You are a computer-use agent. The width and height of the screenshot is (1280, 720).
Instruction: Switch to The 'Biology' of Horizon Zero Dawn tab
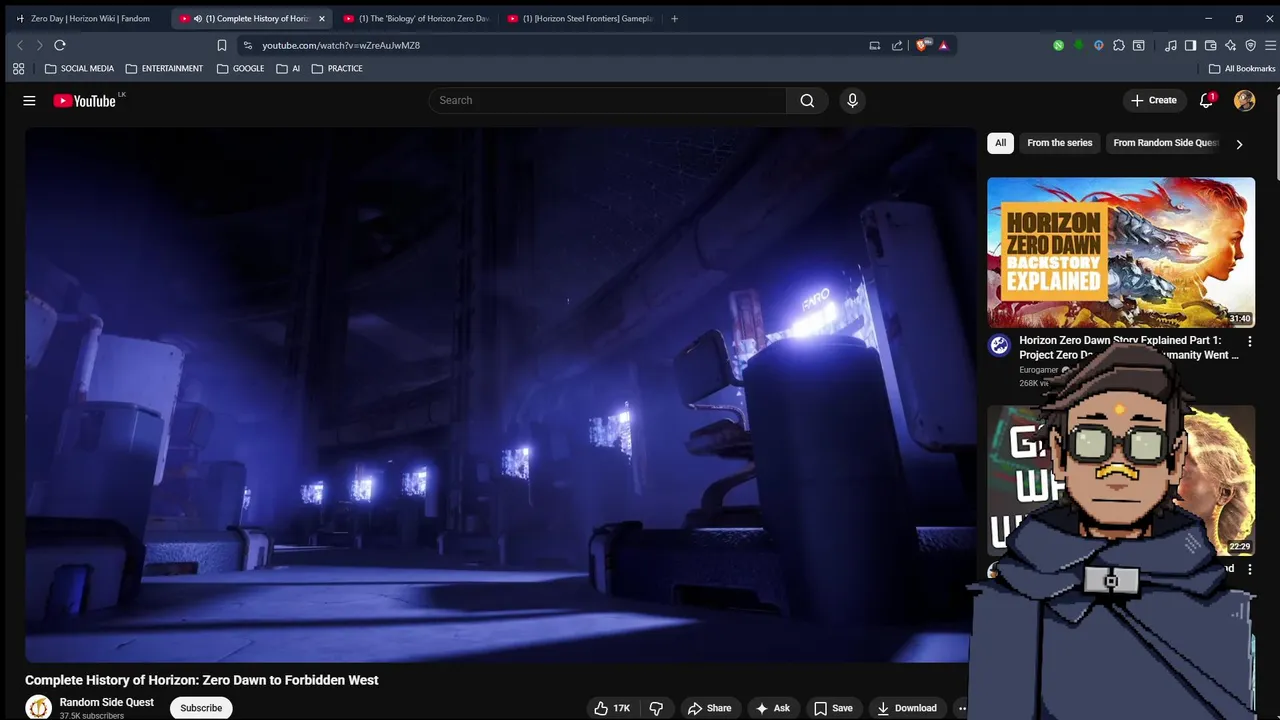click(417, 18)
